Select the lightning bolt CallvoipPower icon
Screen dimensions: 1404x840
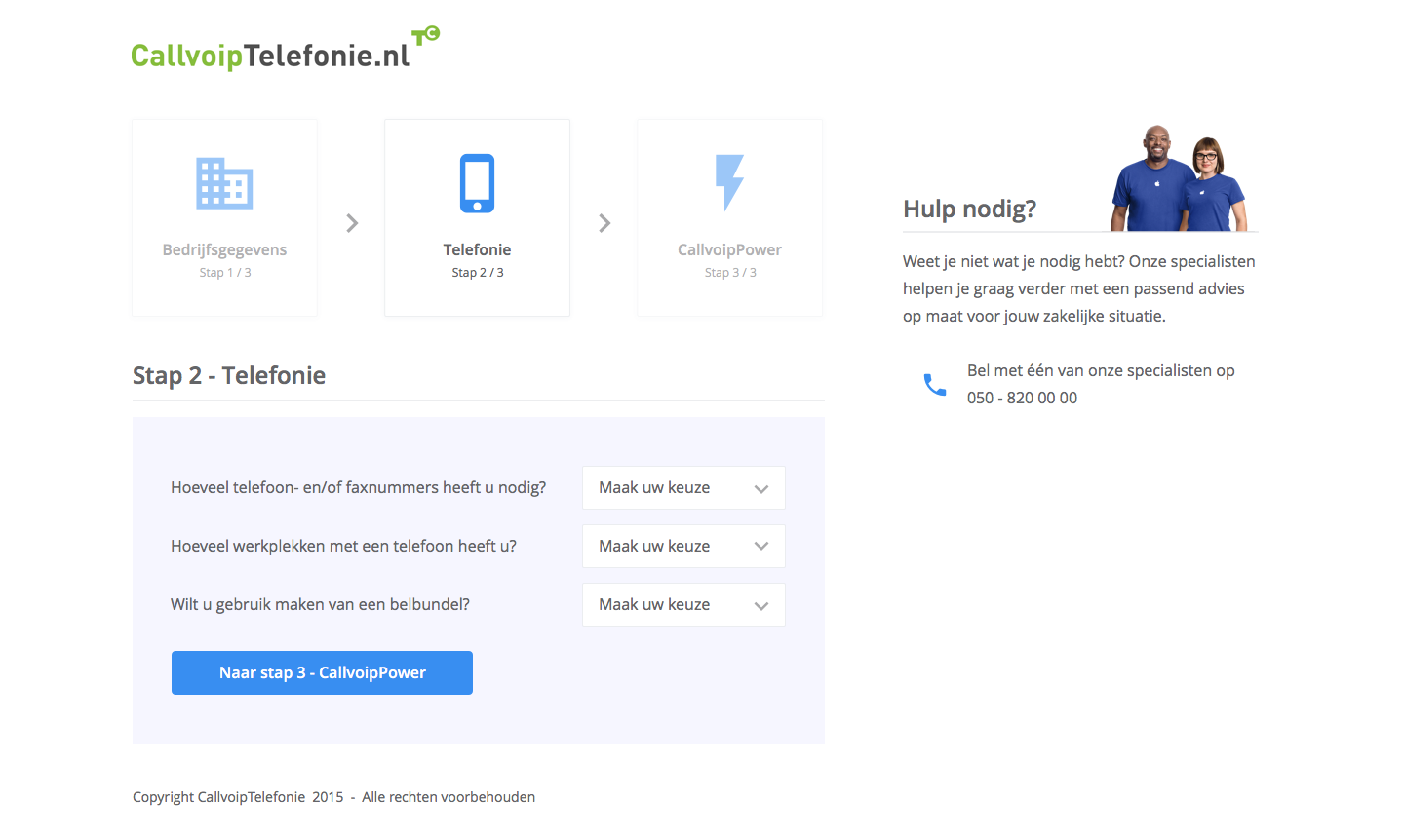coord(729,183)
